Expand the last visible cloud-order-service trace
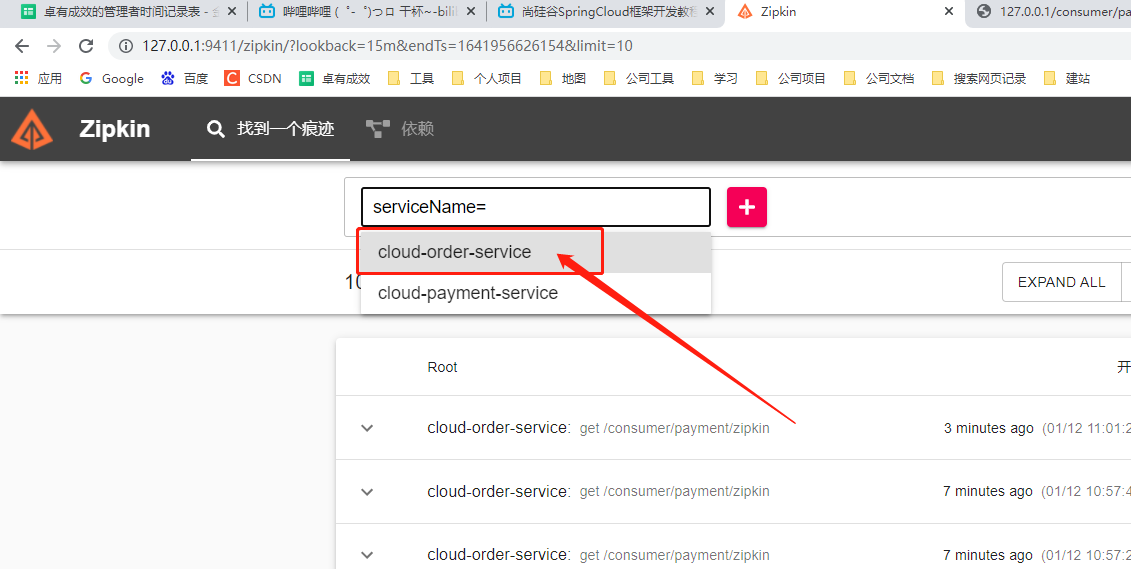This screenshot has width=1131, height=569. click(367, 555)
